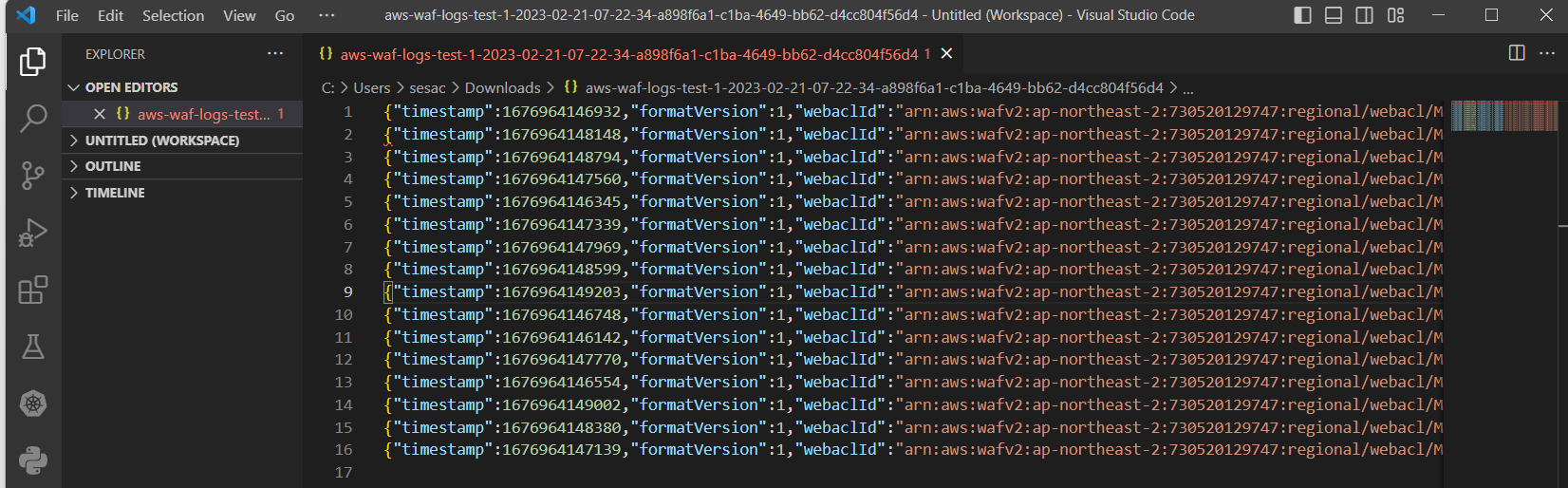Open the Source Control view
This screenshot has height=488, width=1568.
[33, 176]
